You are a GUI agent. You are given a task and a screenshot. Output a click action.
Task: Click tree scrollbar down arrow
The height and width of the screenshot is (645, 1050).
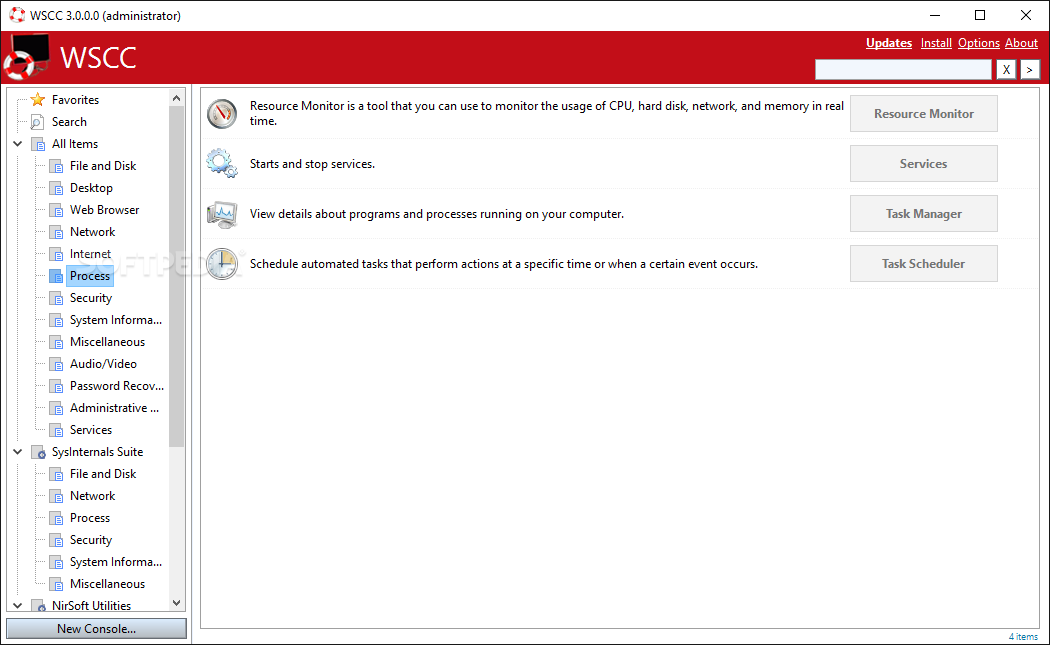pyautogui.click(x=176, y=603)
